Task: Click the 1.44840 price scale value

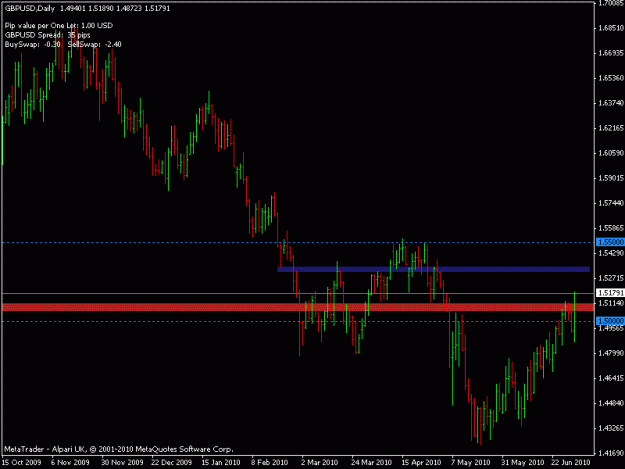Action: (x=611, y=403)
